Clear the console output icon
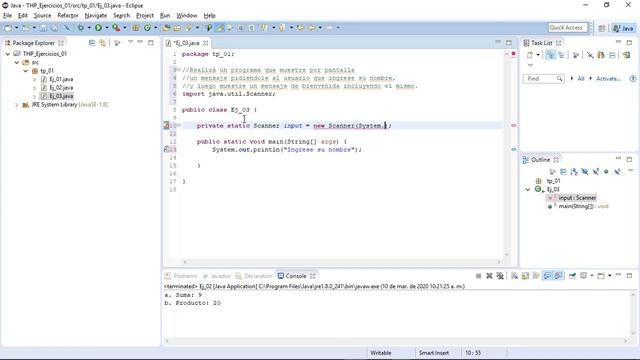Screen dimensions: 640x360 tap(514, 276)
